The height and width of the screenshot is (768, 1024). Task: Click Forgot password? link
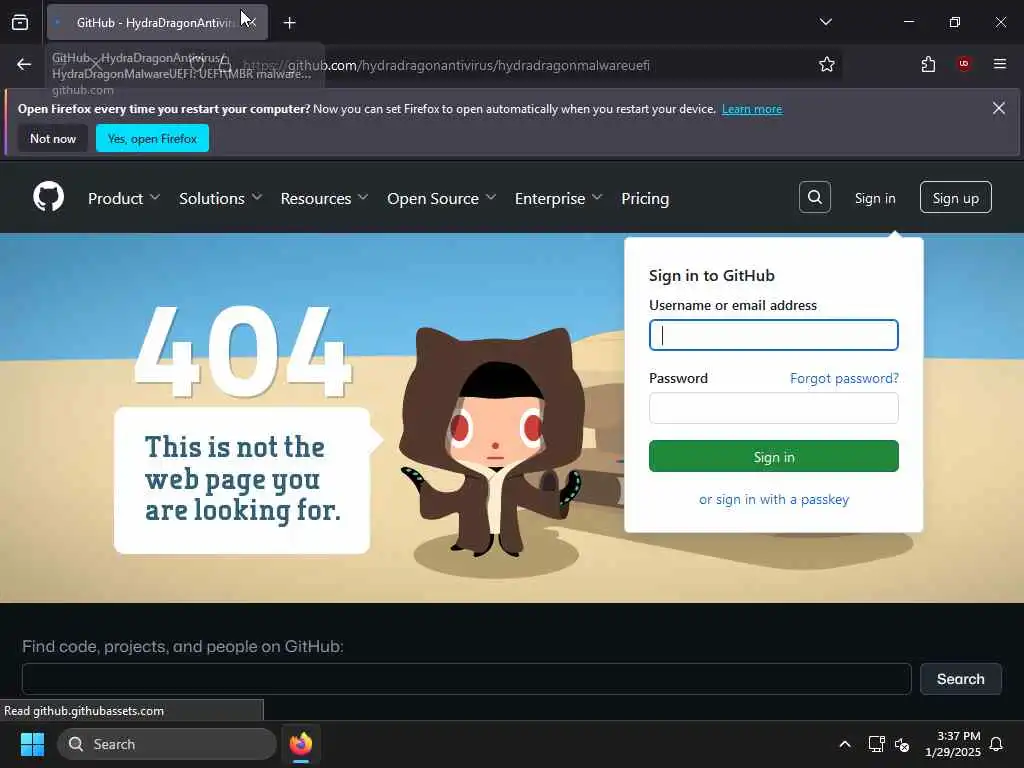coord(844,379)
